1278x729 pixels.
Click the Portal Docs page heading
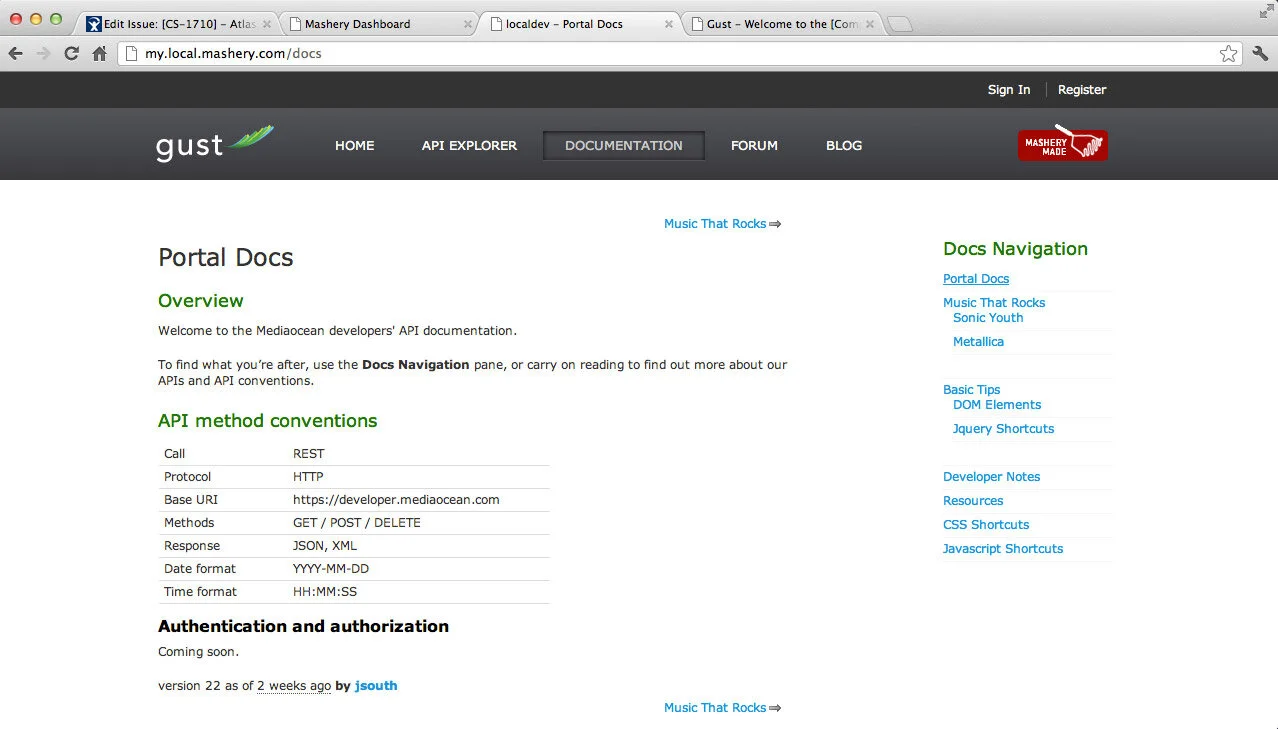pyautogui.click(x=226, y=257)
